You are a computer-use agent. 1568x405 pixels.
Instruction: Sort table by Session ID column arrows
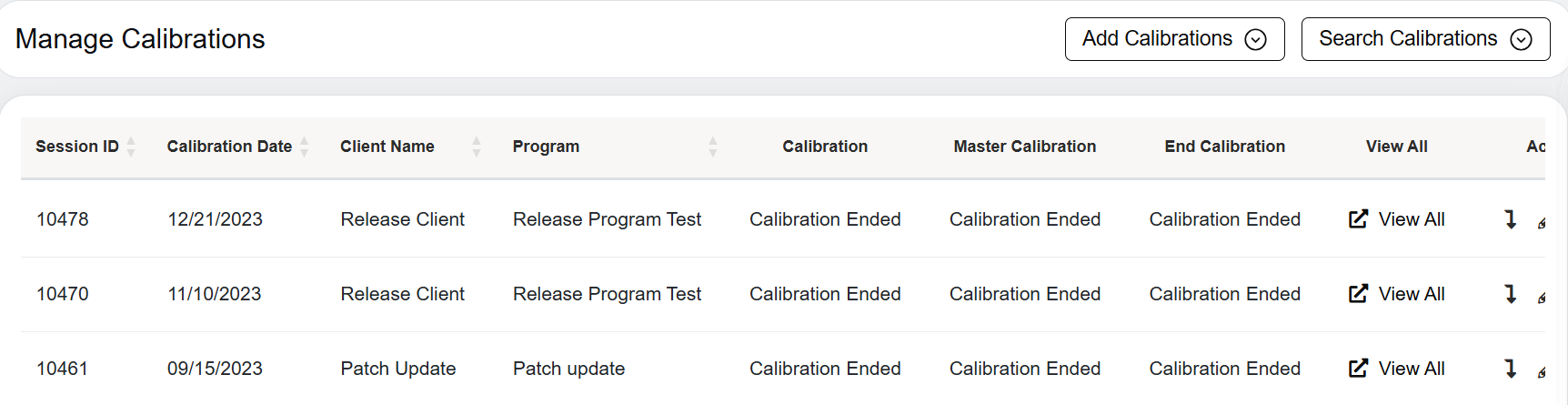click(x=131, y=147)
